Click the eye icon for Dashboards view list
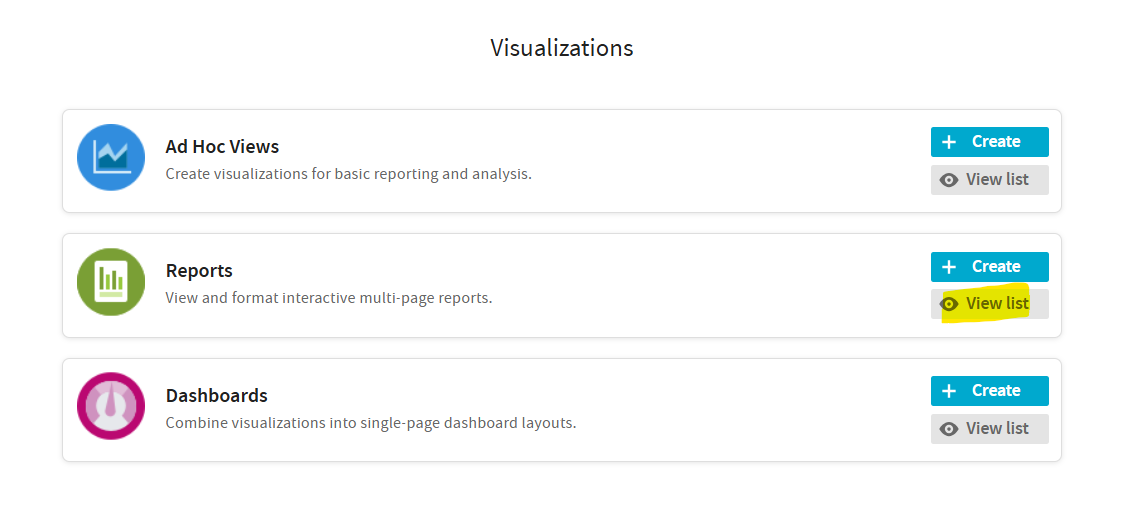 coord(949,429)
